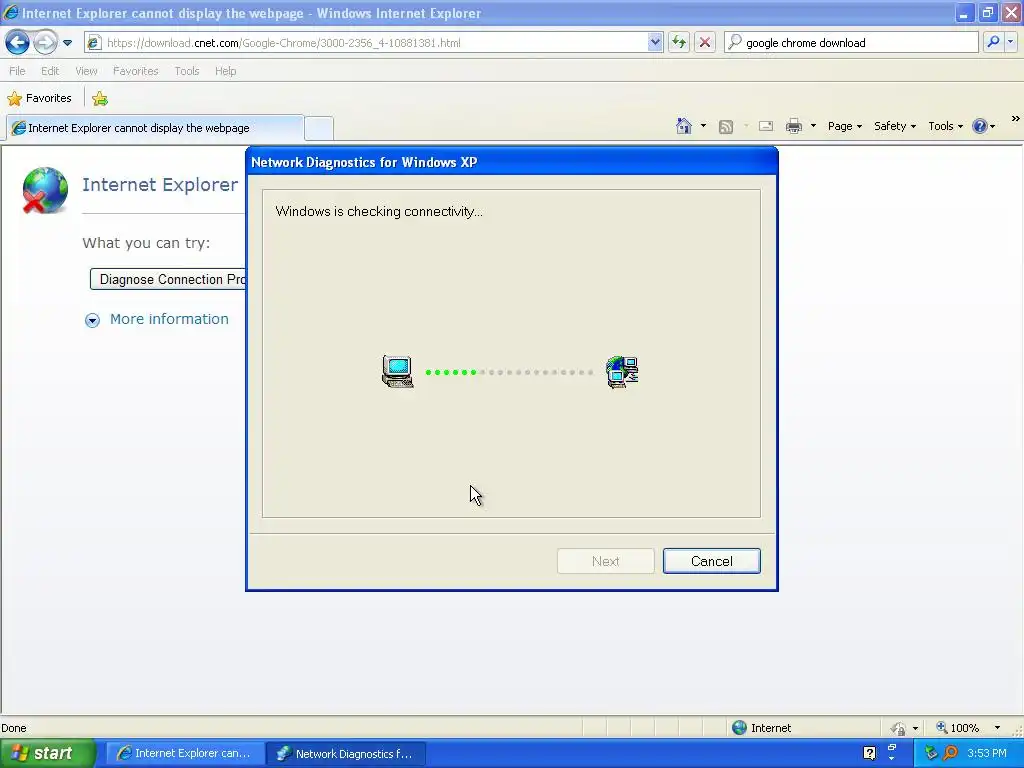Switch to Network Diagnostics taskbar button
Viewport: 1024px width, 768px height.
(346, 753)
